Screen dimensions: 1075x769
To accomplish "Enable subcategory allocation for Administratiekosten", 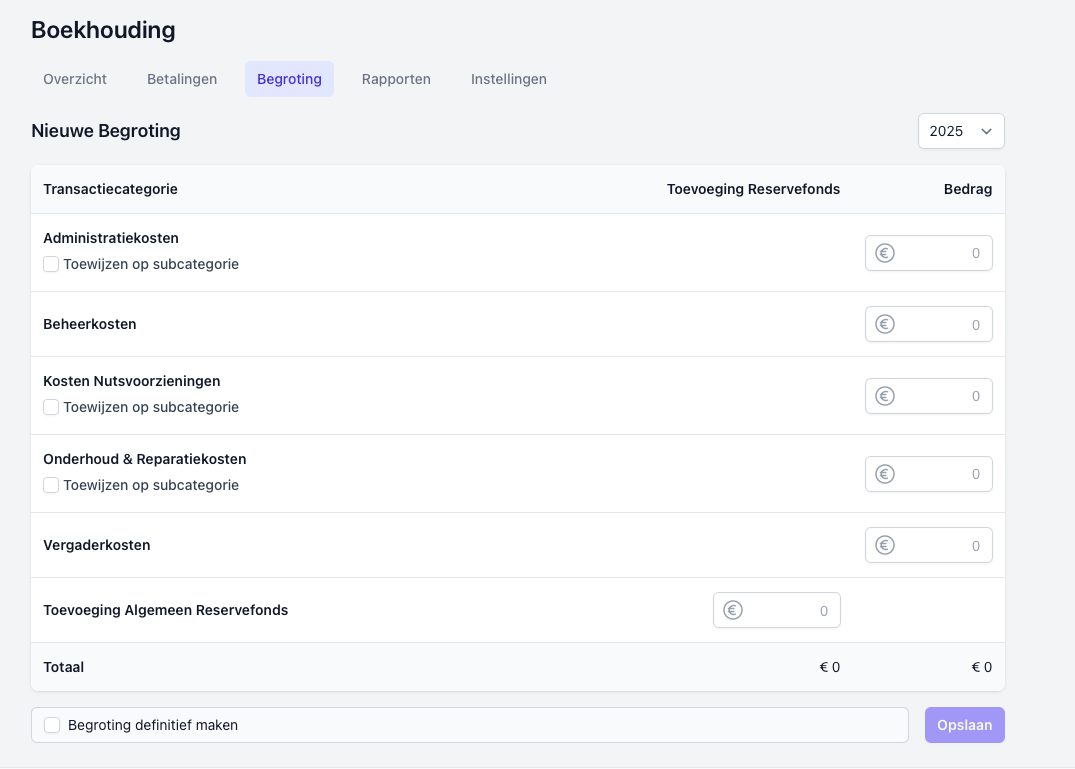I will pyautogui.click(x=51, y=265).
